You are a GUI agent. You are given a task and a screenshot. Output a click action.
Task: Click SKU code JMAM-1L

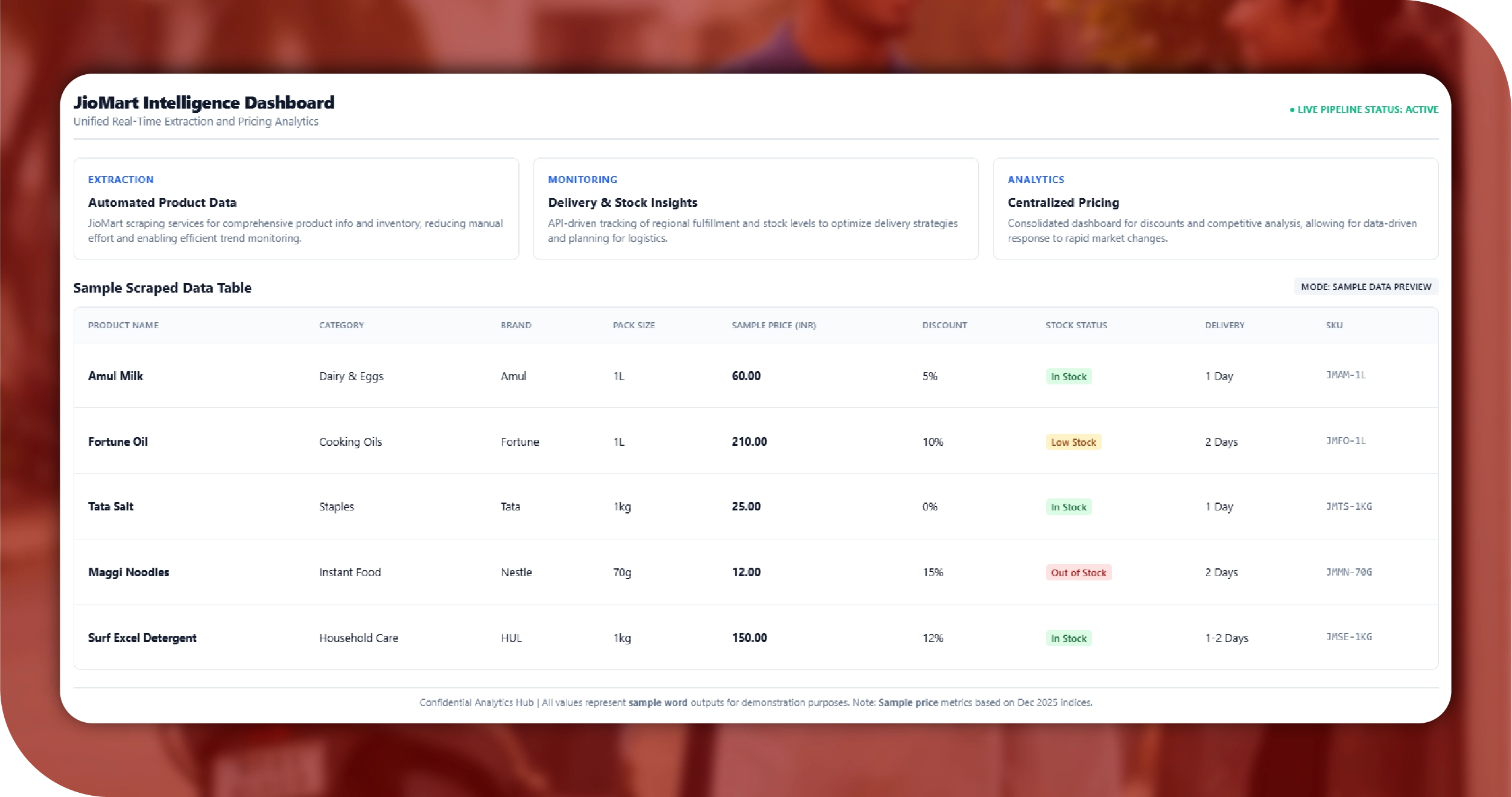click(x=1345, y=375)
